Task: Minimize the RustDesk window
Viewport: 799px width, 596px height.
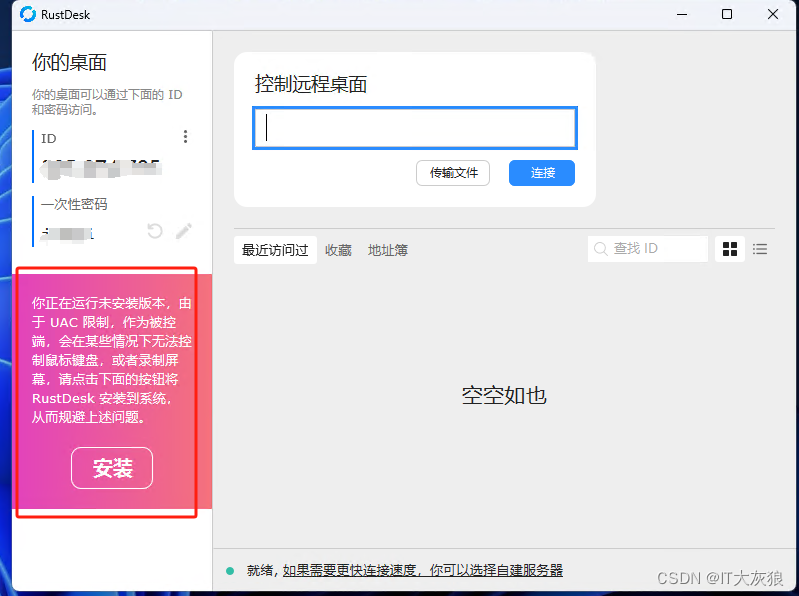Action: [682, 14]
